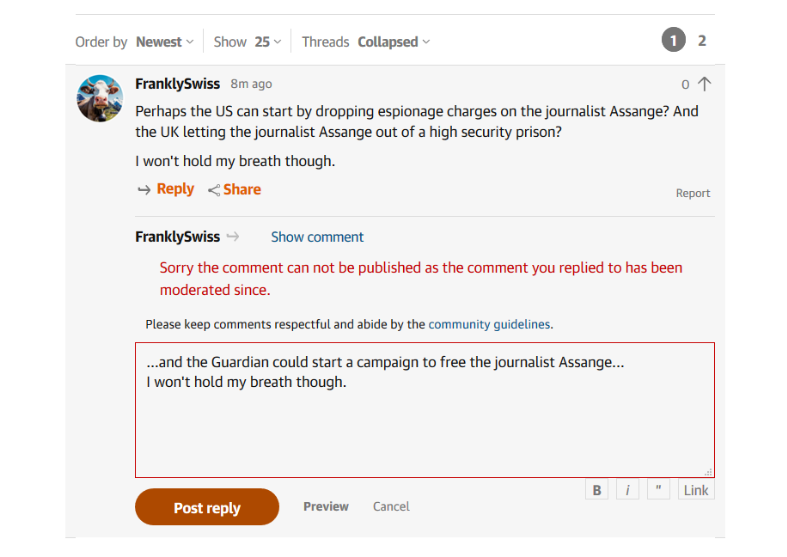The width and height of the screenshot is (787, 557).
Task: Submit with the Post reply button
Action: pos(207,507)
